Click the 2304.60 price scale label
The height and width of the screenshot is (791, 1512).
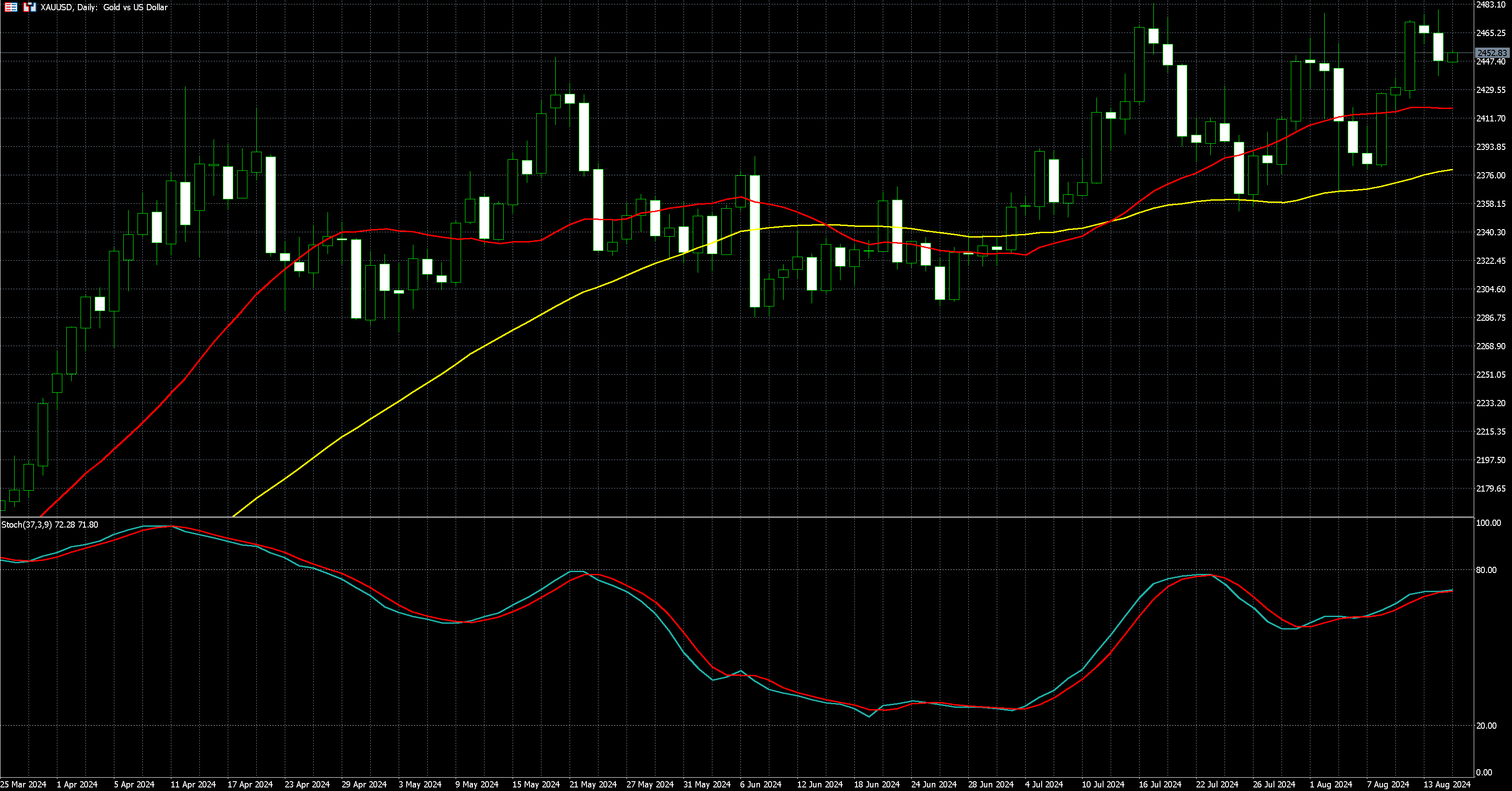(1491, 289)
